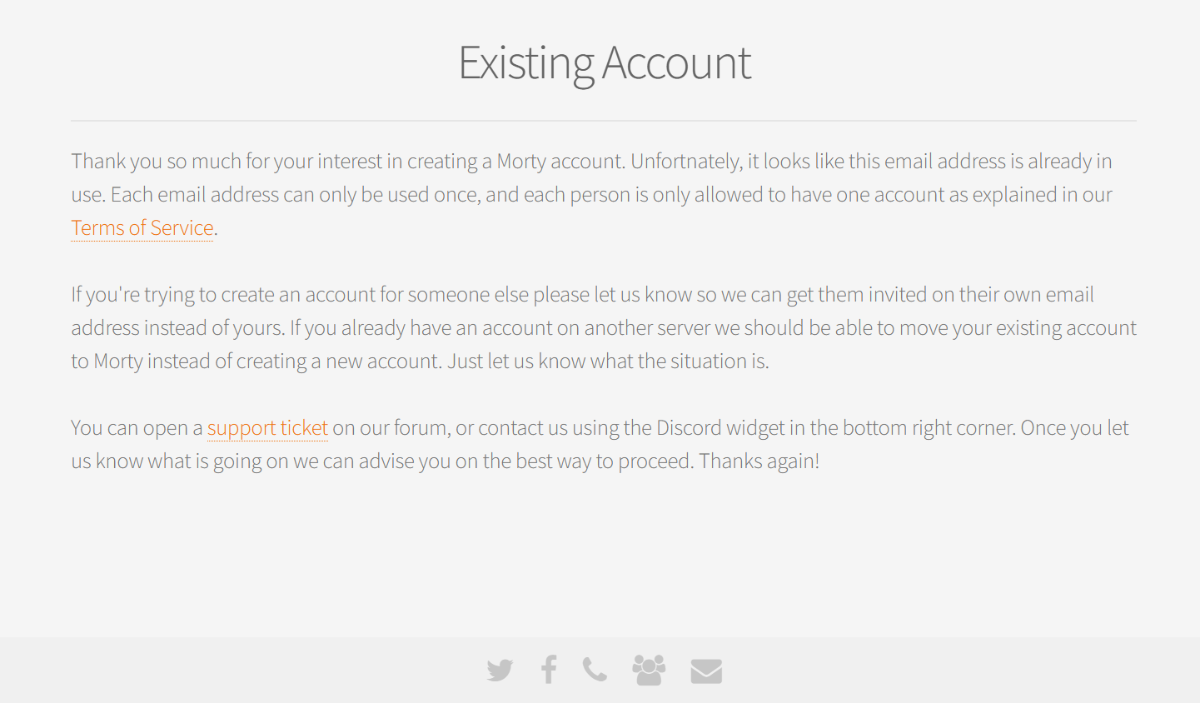The image size is (1200, 703).
Task: Click the 'Thanks again!' closing text
Action: pos(759,462)
